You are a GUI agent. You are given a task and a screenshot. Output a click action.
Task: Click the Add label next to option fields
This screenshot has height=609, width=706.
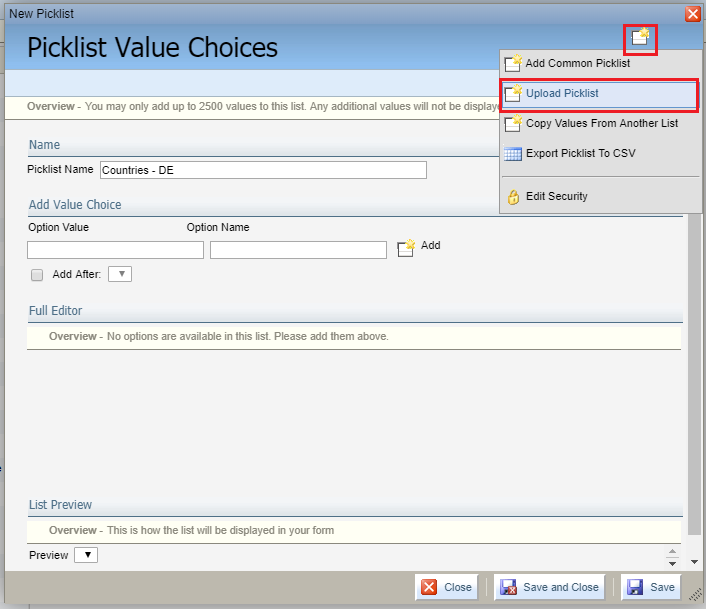430,245
